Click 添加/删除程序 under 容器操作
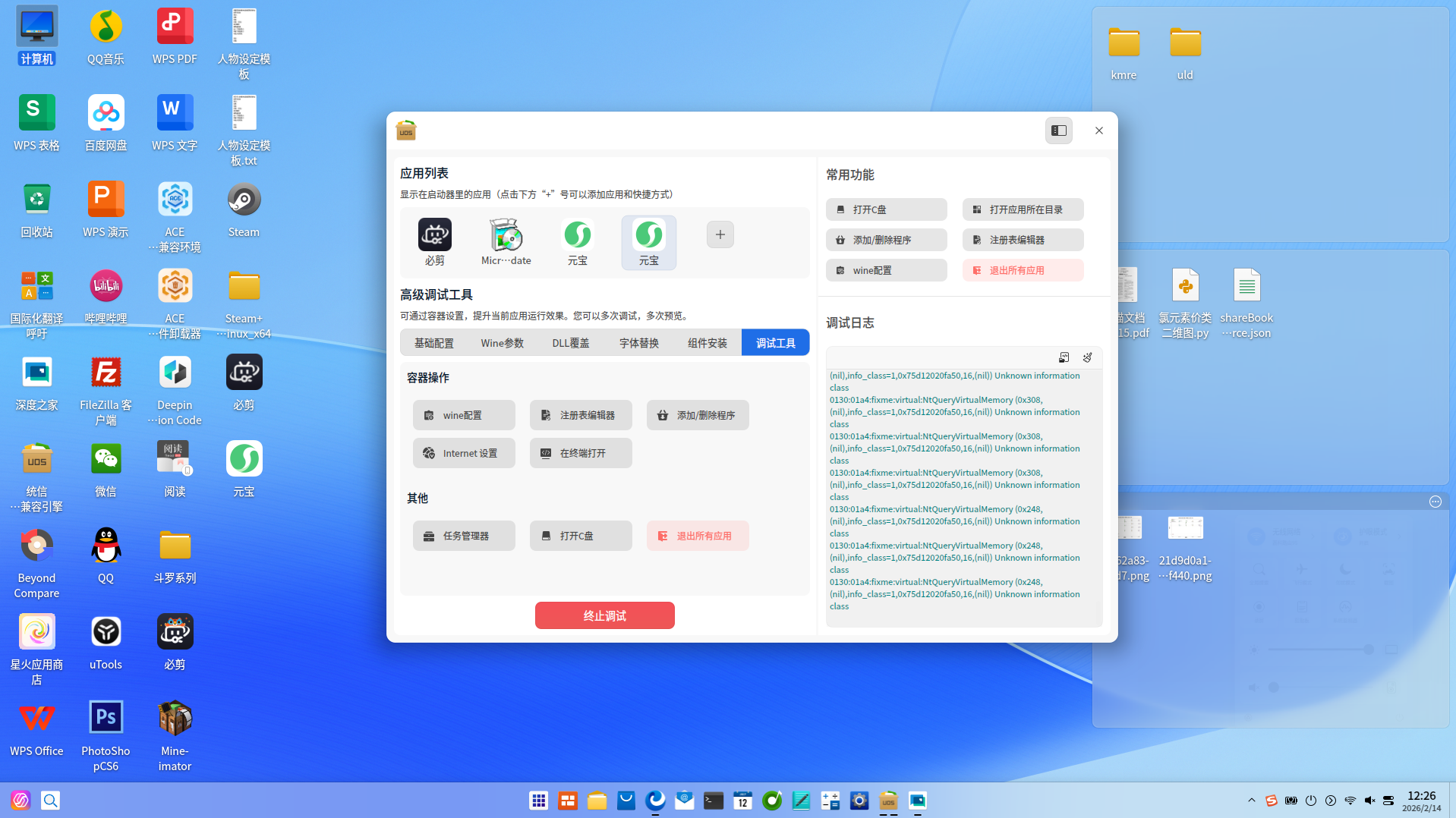 click(x=698, y=415)
